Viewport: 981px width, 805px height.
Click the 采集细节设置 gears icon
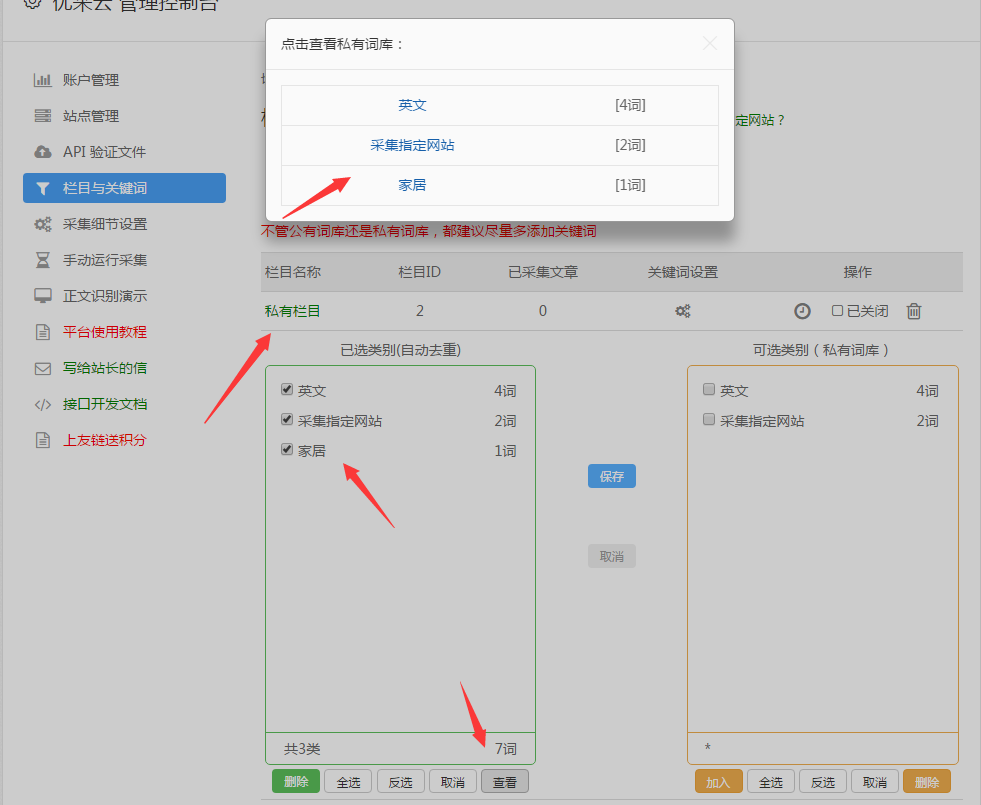tap(43, 224)
